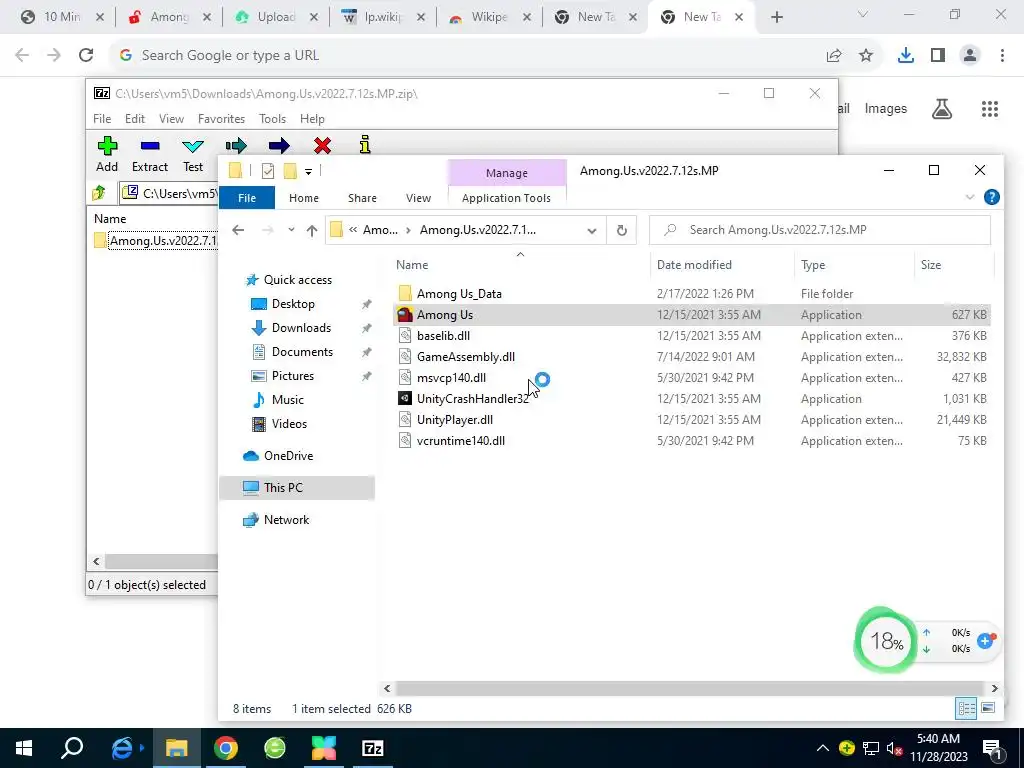Select the Among Us_Data folder
This screenshot has width=1024, height=768.
[459, 294]
